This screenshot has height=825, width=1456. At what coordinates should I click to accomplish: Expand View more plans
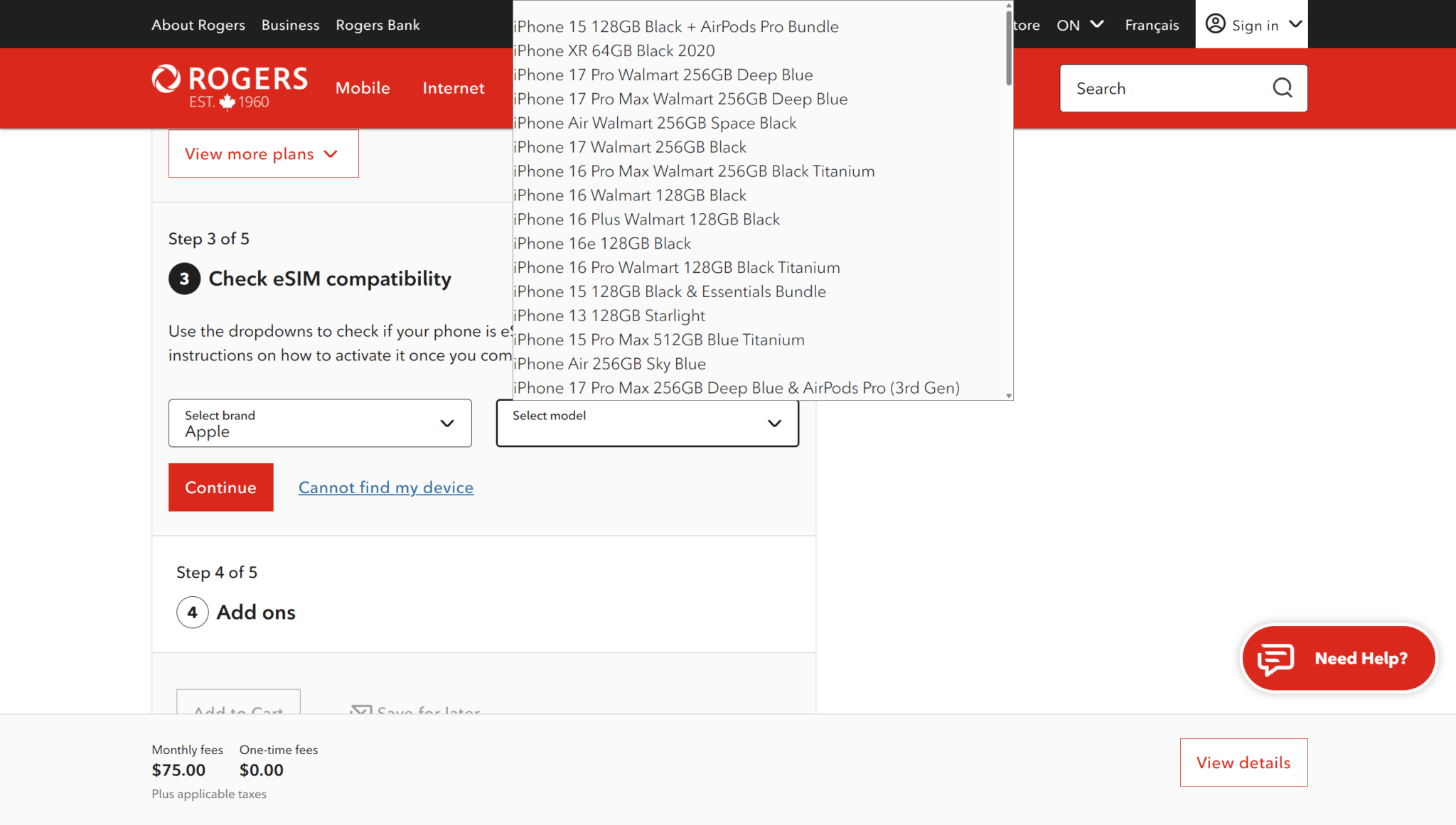click(262, 153)
